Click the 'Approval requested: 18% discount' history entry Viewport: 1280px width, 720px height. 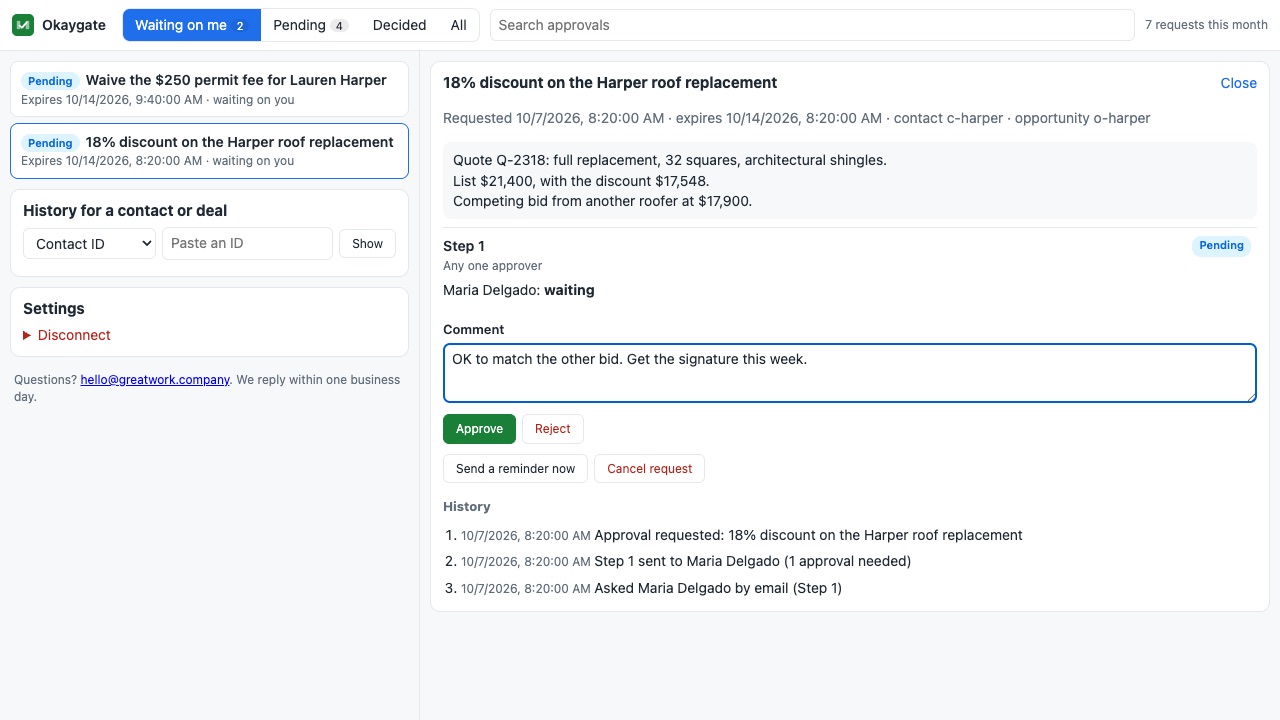808,535
